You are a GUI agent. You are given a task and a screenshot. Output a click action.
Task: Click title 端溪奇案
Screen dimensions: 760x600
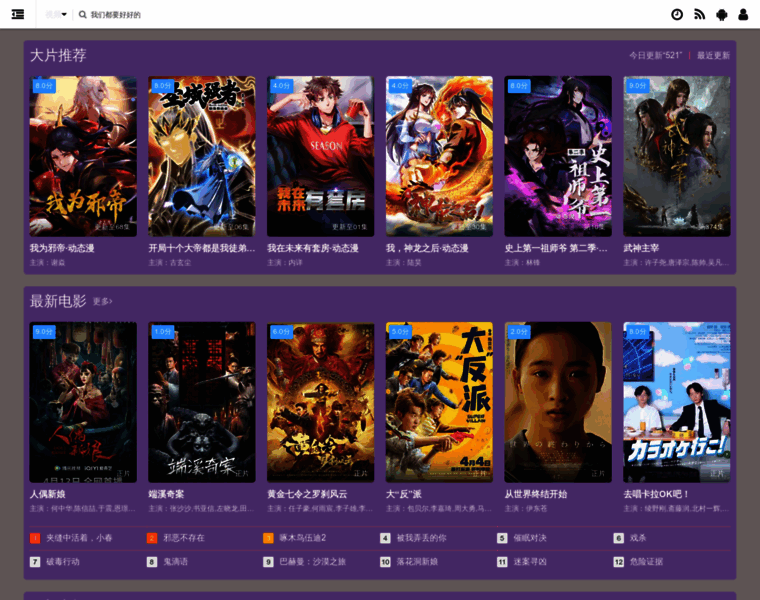point(166,494)
